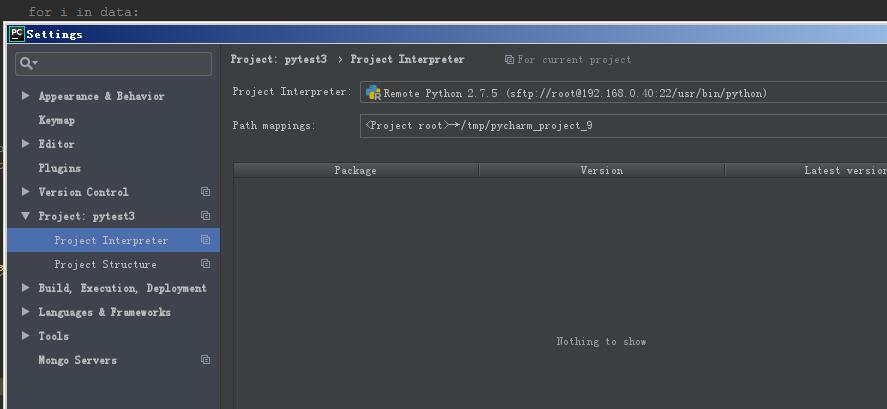Select the Keymap settings page
The width and height of the screenshot is (887, 409).
pos(57,120)
